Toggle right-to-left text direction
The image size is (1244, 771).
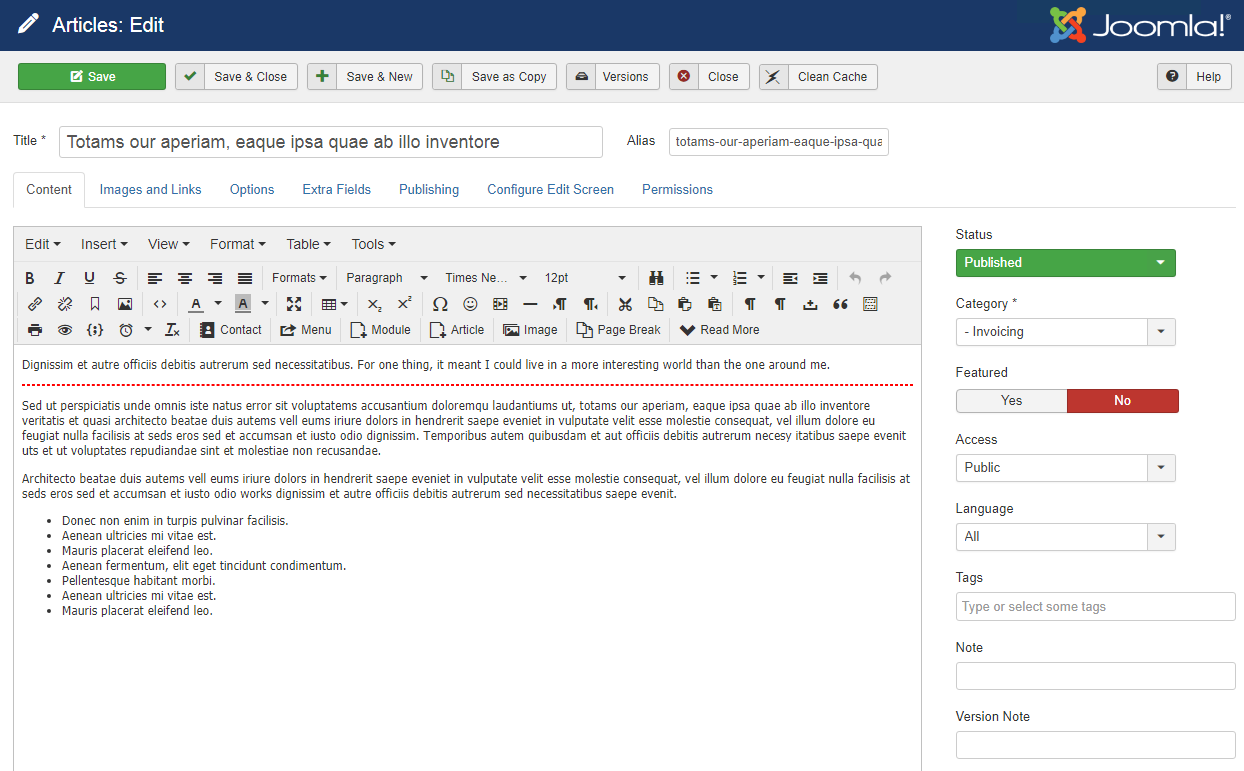tap(590, 304)
